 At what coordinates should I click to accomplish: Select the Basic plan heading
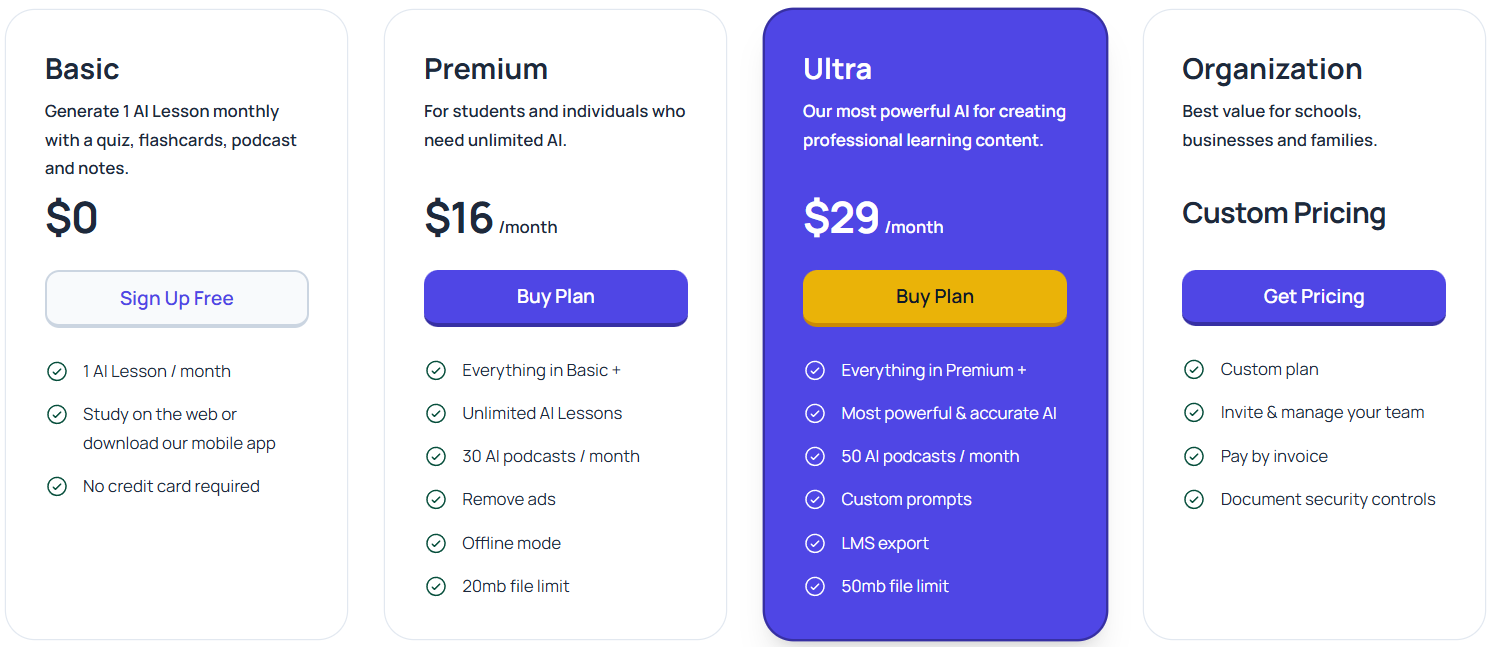tap(82, 69)
